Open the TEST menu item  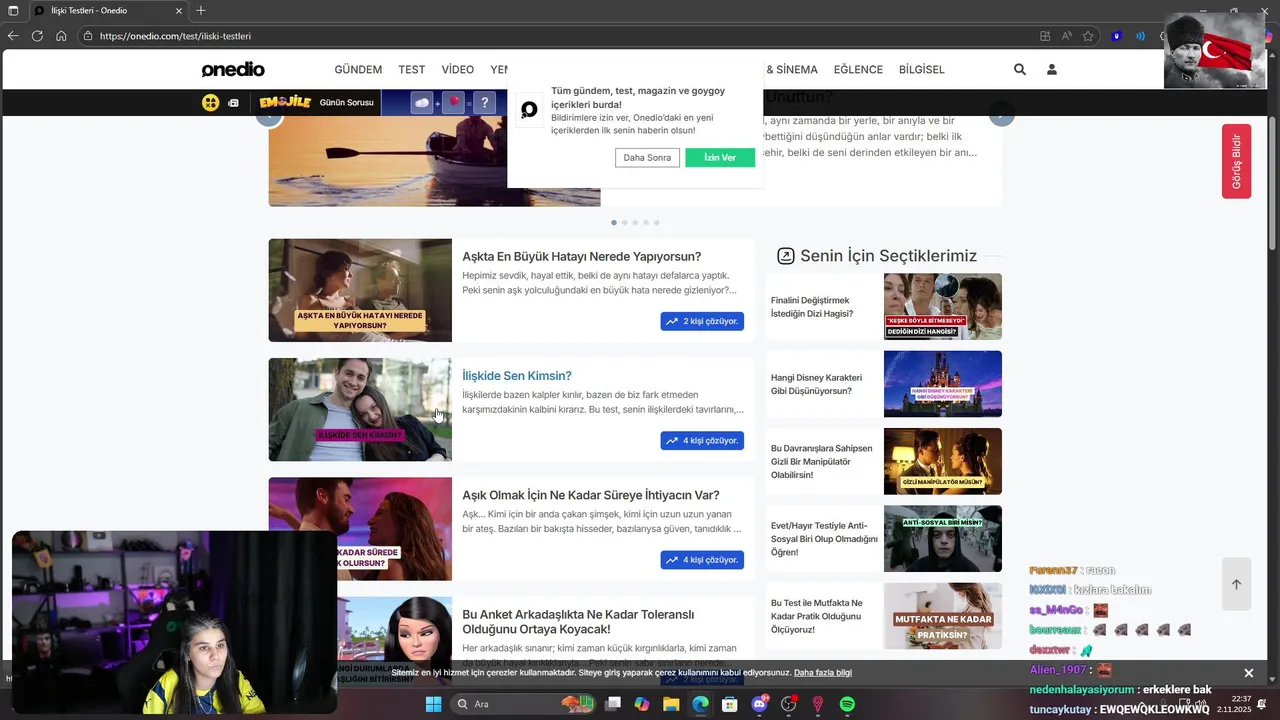pyautogui.click(x=412, y=70)
